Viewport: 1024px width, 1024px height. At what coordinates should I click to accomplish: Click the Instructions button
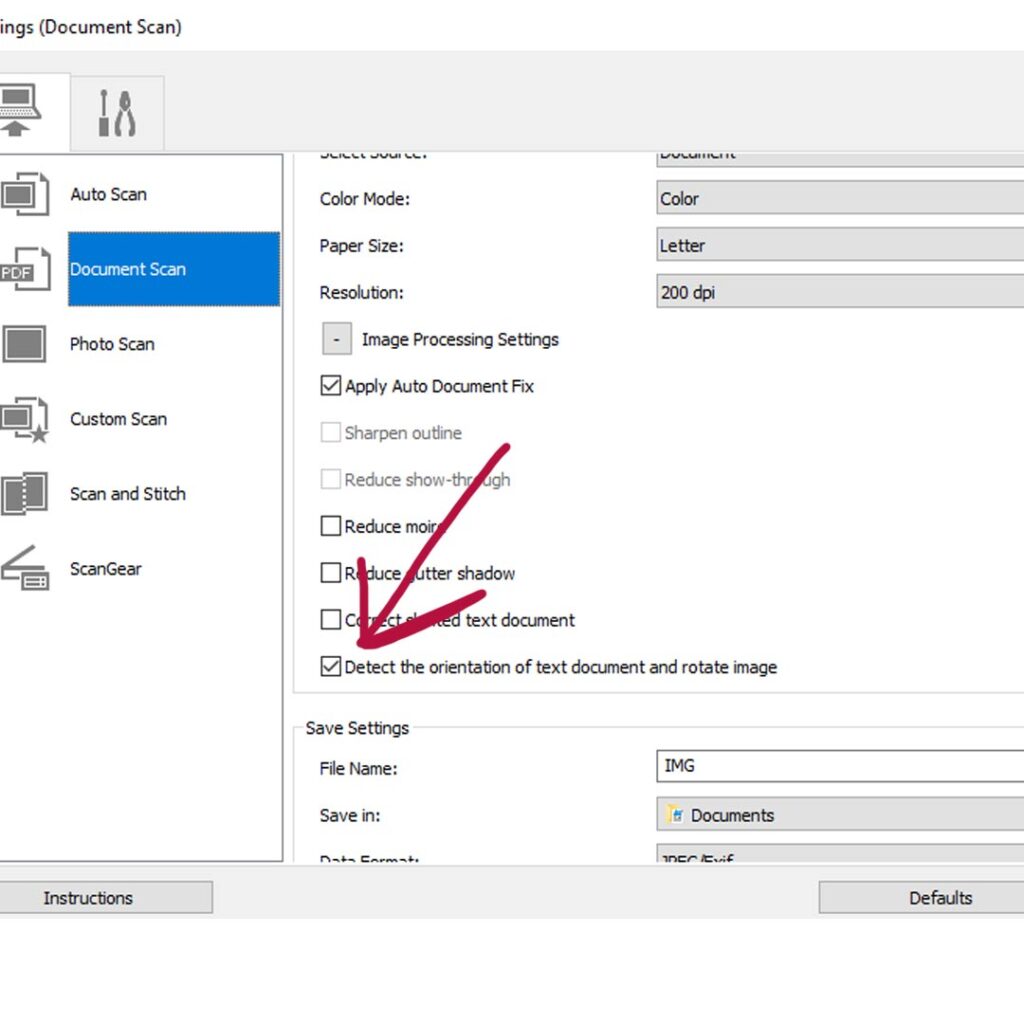88,898
